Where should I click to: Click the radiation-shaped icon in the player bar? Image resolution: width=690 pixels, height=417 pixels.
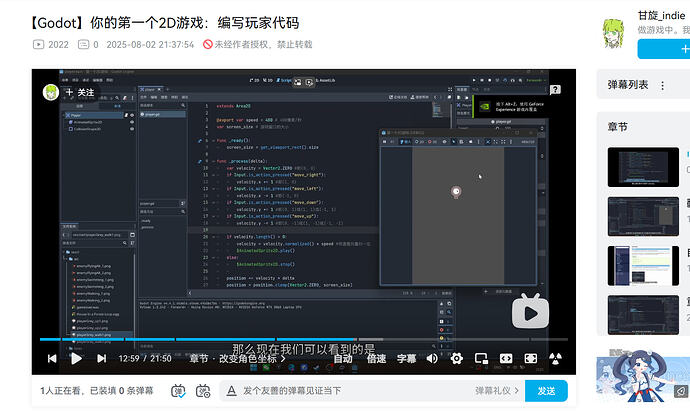555,358
